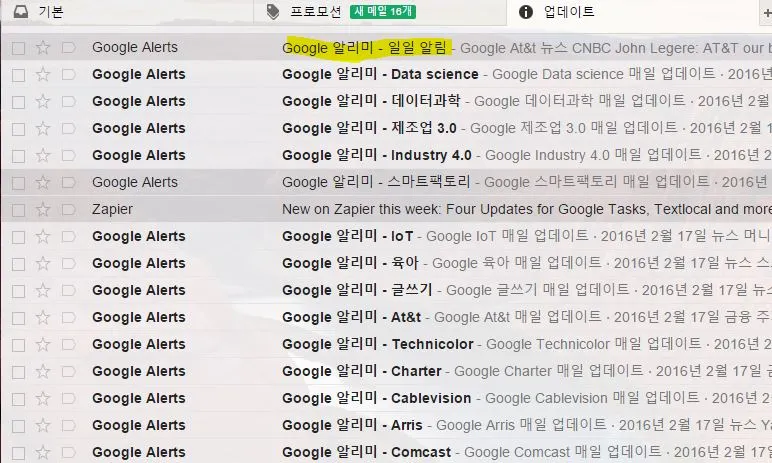Image resolution: width=772 pixels, height=463 pixels.
Task: Open the 업데이트 tab
Action: point(633,12)
